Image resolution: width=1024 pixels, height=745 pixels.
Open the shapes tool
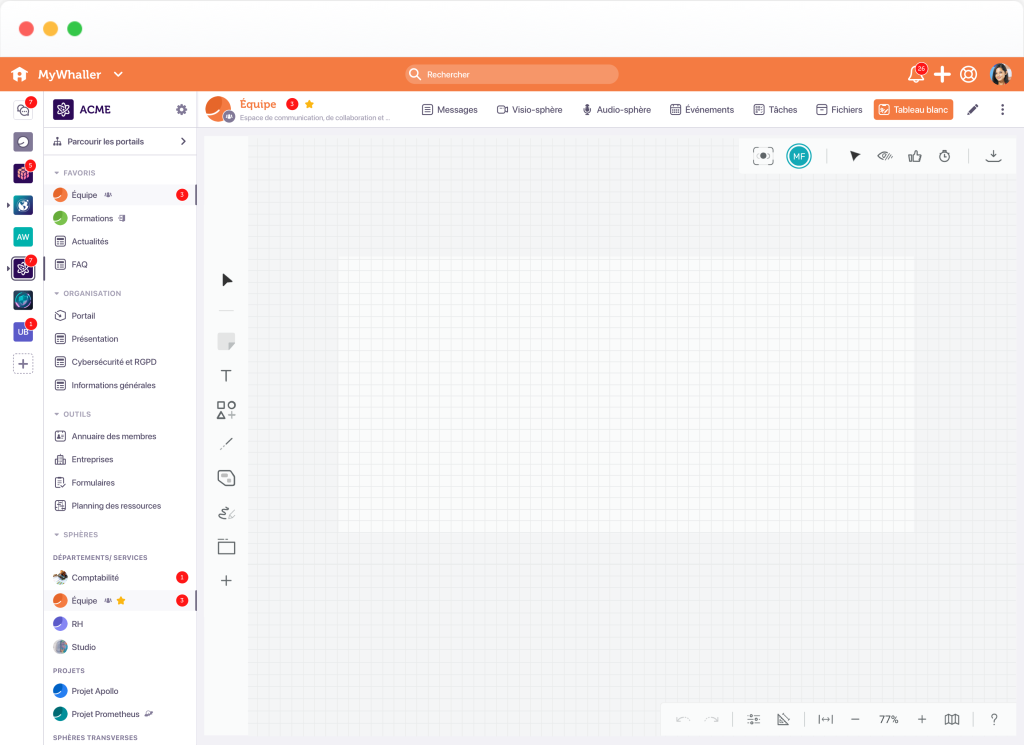[x=226, y=410]
